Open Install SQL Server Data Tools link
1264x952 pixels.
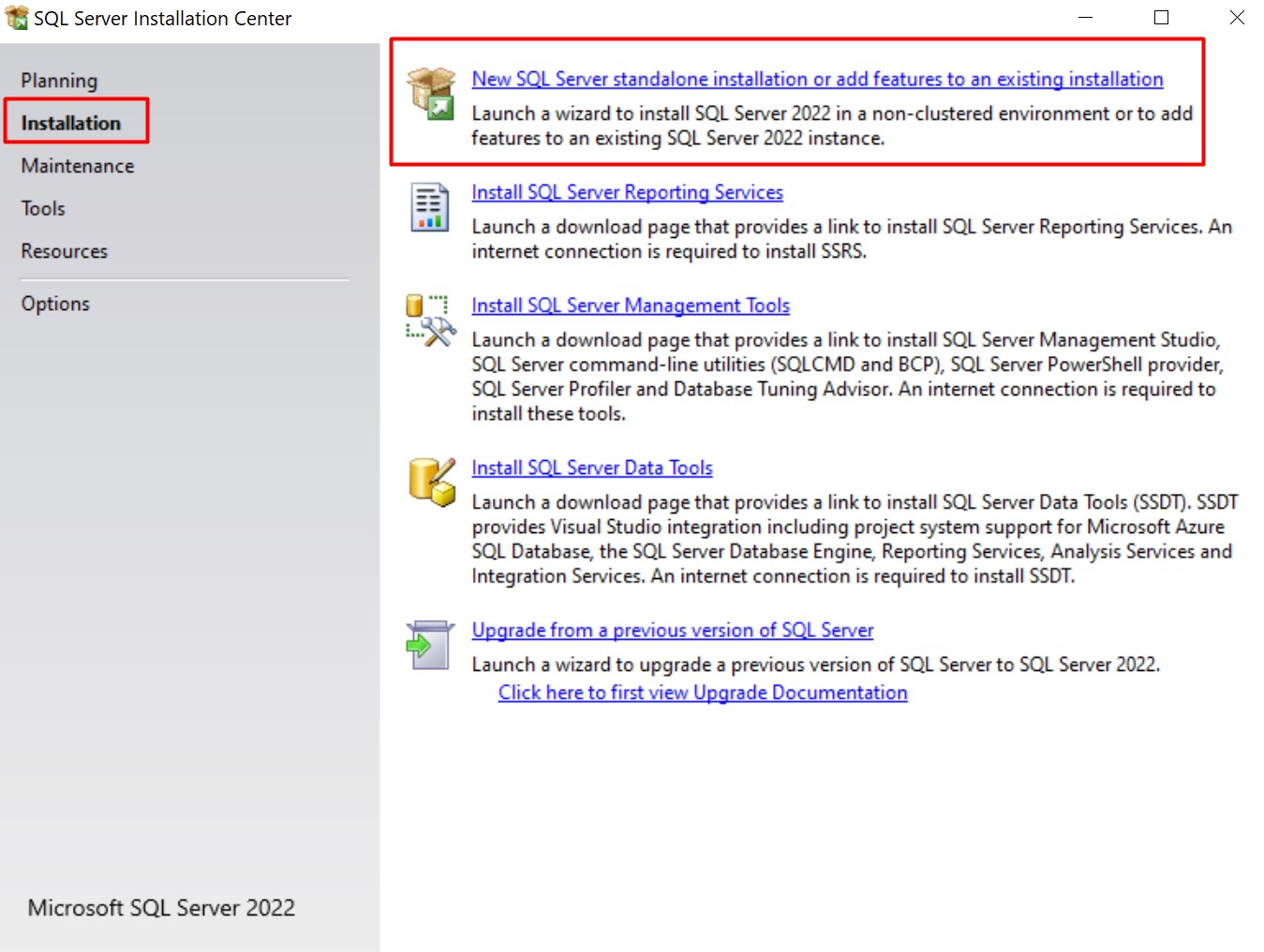click(x=592, y=468)
